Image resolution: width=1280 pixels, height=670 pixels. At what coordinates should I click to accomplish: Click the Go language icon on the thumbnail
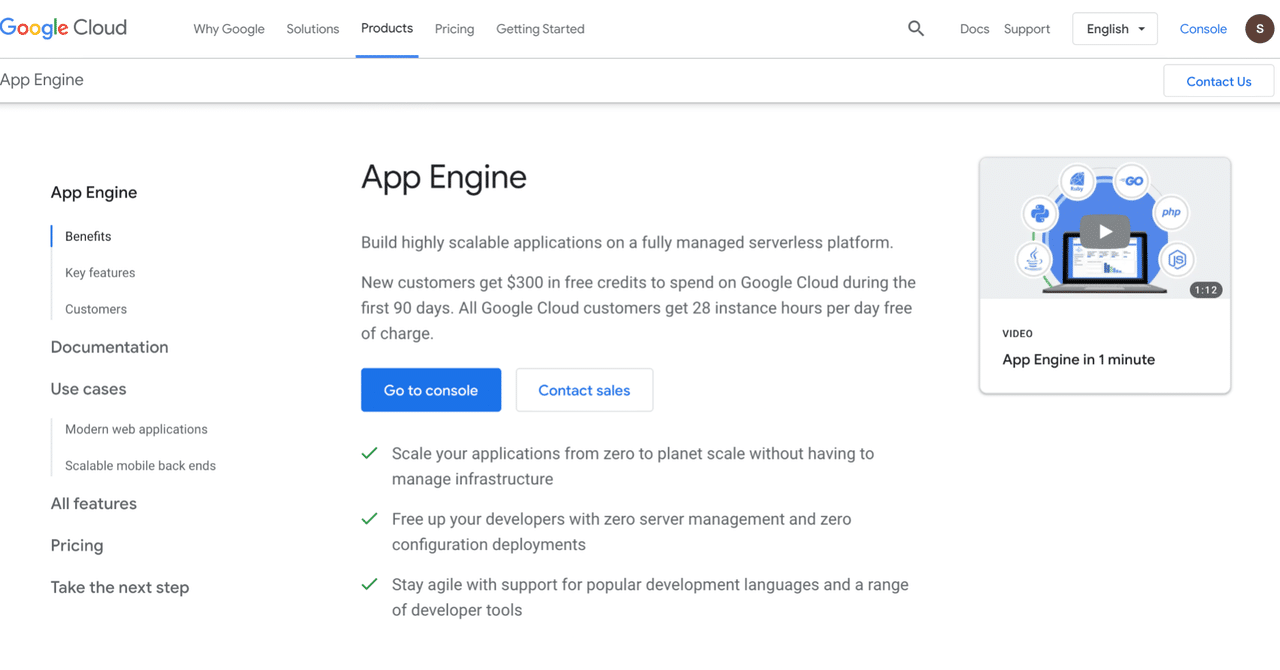click(x=1130, y=181)
